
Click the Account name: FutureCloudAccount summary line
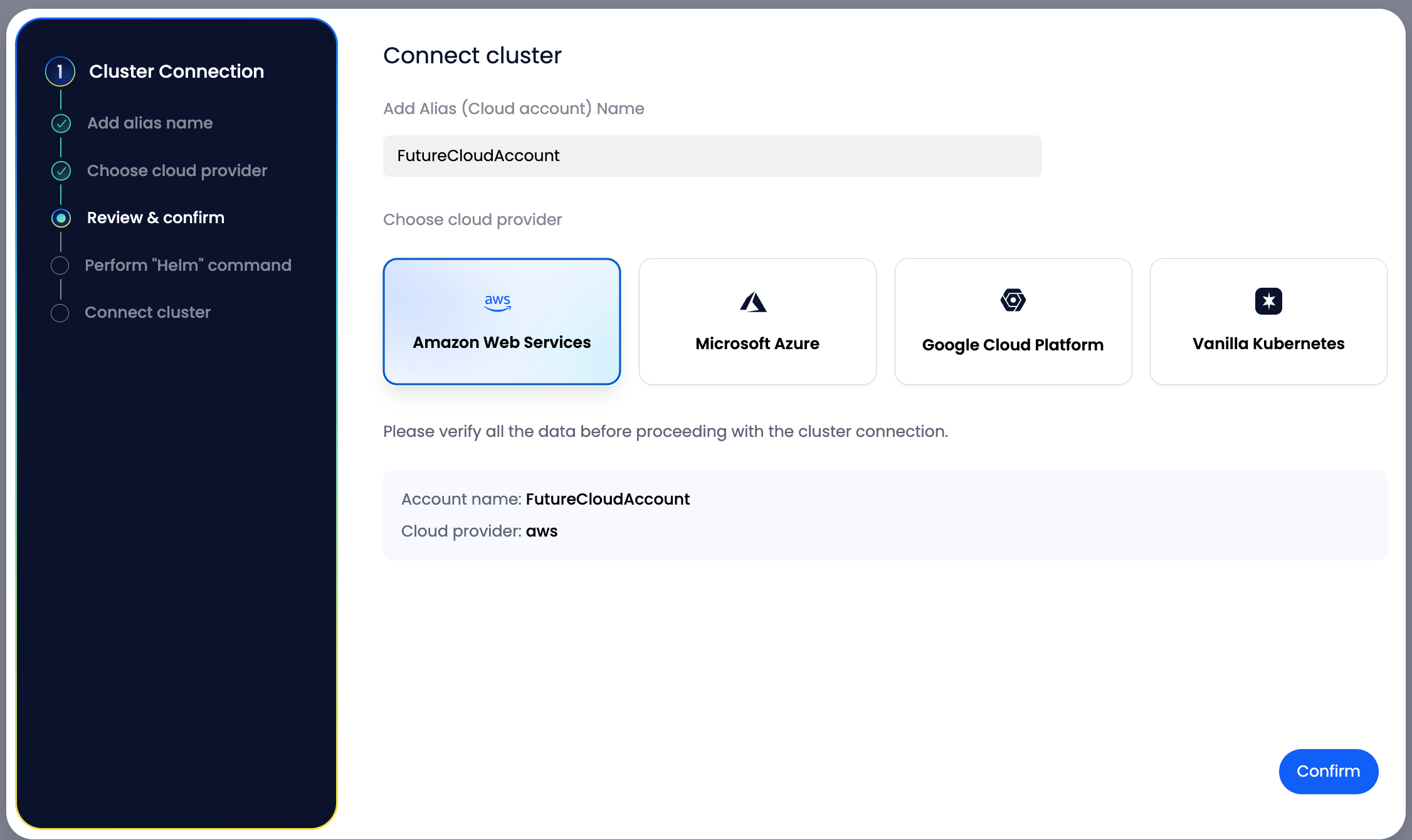click(x=545, y=499)
